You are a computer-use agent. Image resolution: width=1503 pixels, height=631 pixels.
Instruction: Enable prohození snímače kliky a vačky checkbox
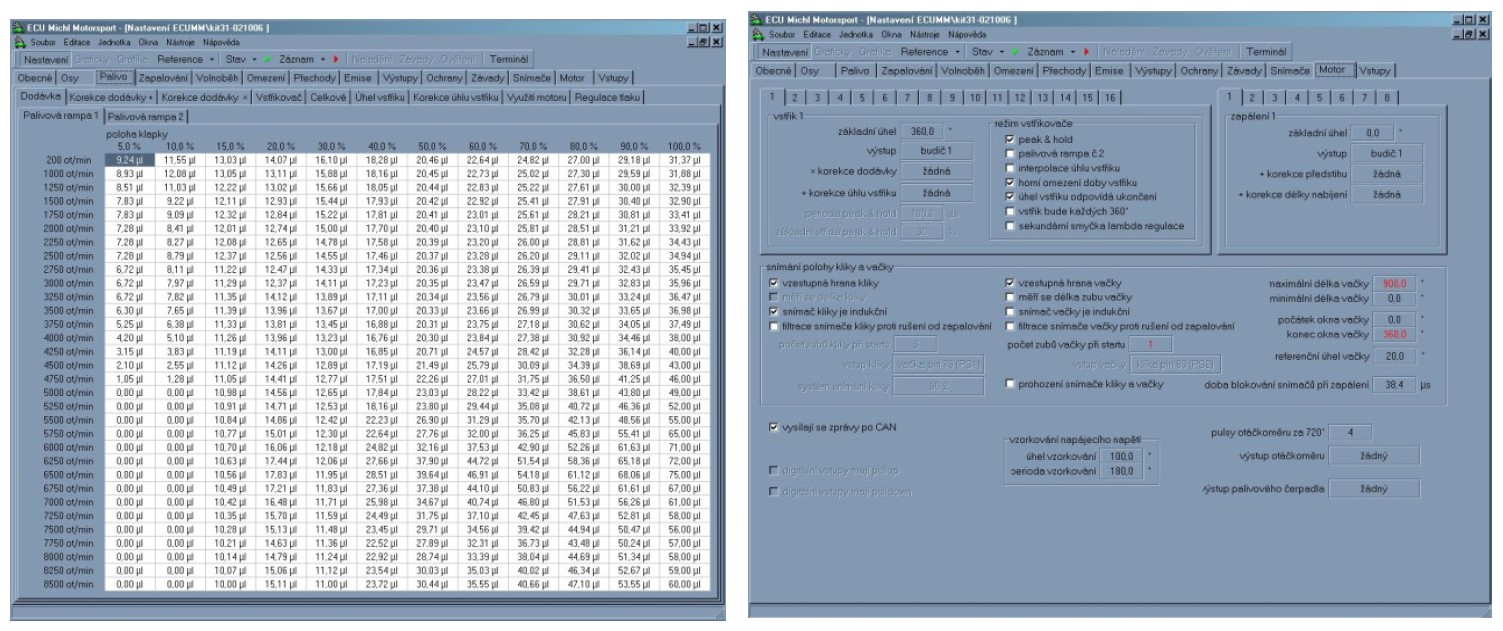click(1009, 384)
